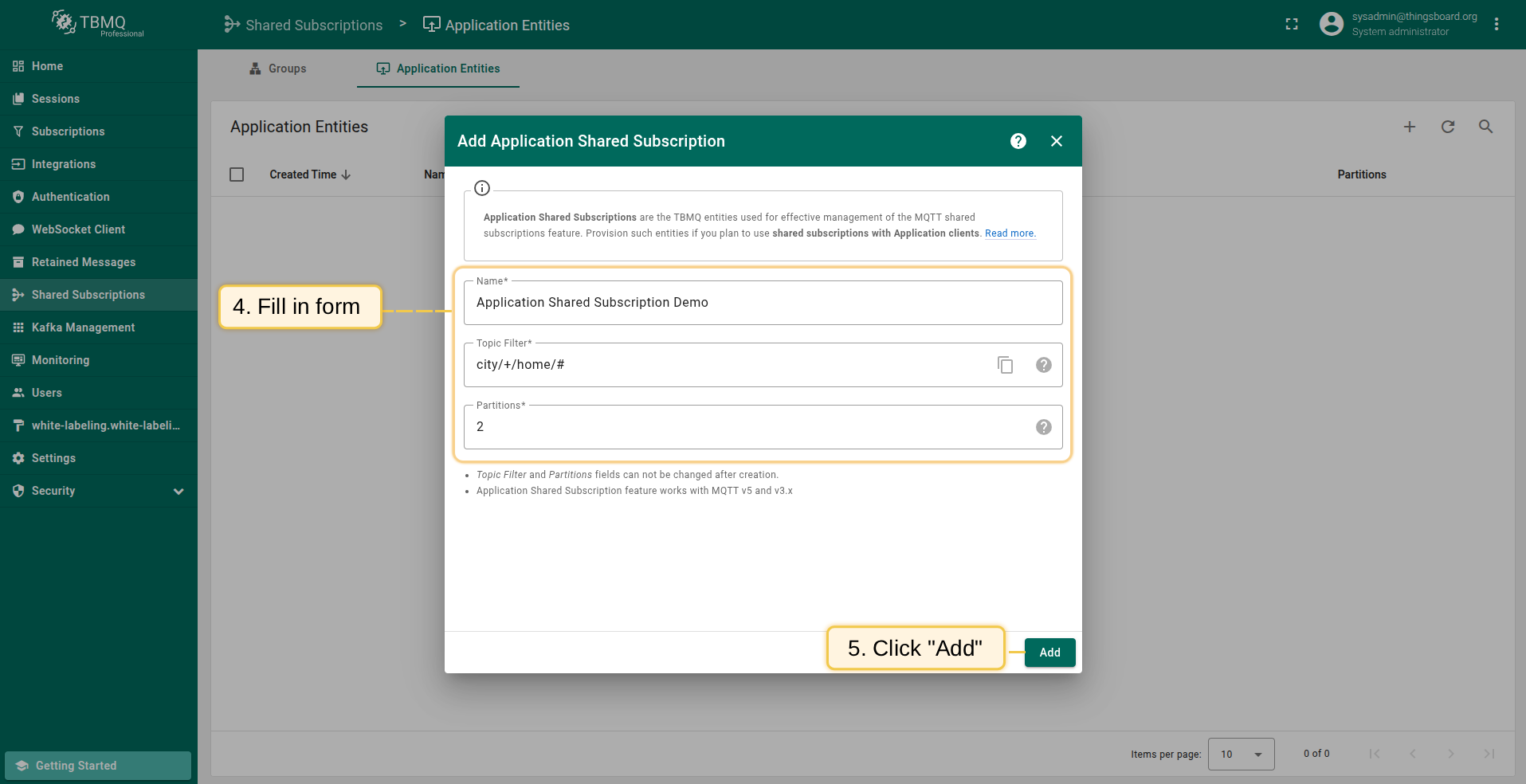Switch to the Groups tab
The image size is (1526, 784).
pos(278,69)
